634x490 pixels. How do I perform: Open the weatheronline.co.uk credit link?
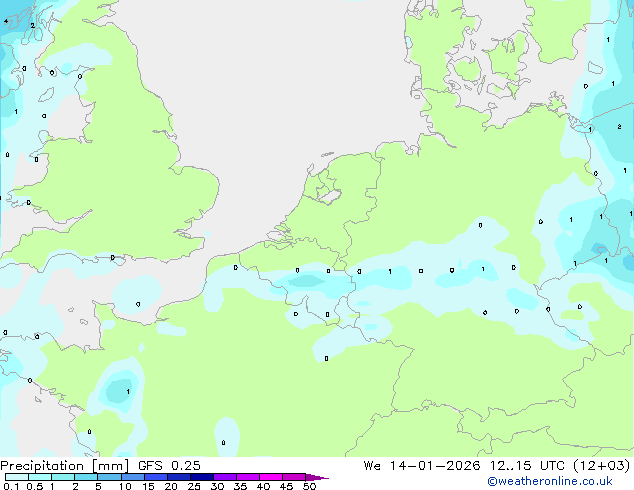click(550, 481)
